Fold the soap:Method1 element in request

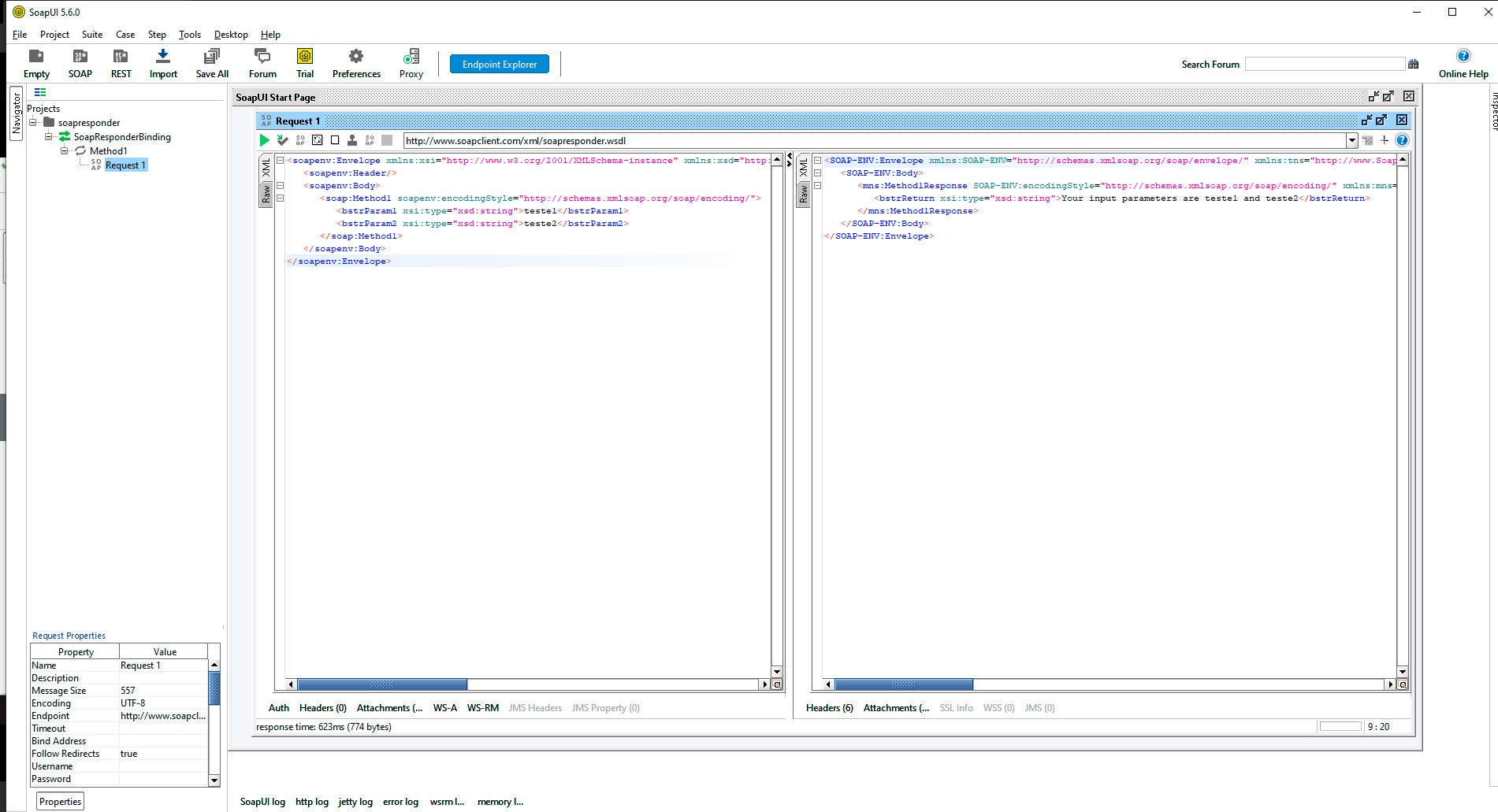pos(280,198)
